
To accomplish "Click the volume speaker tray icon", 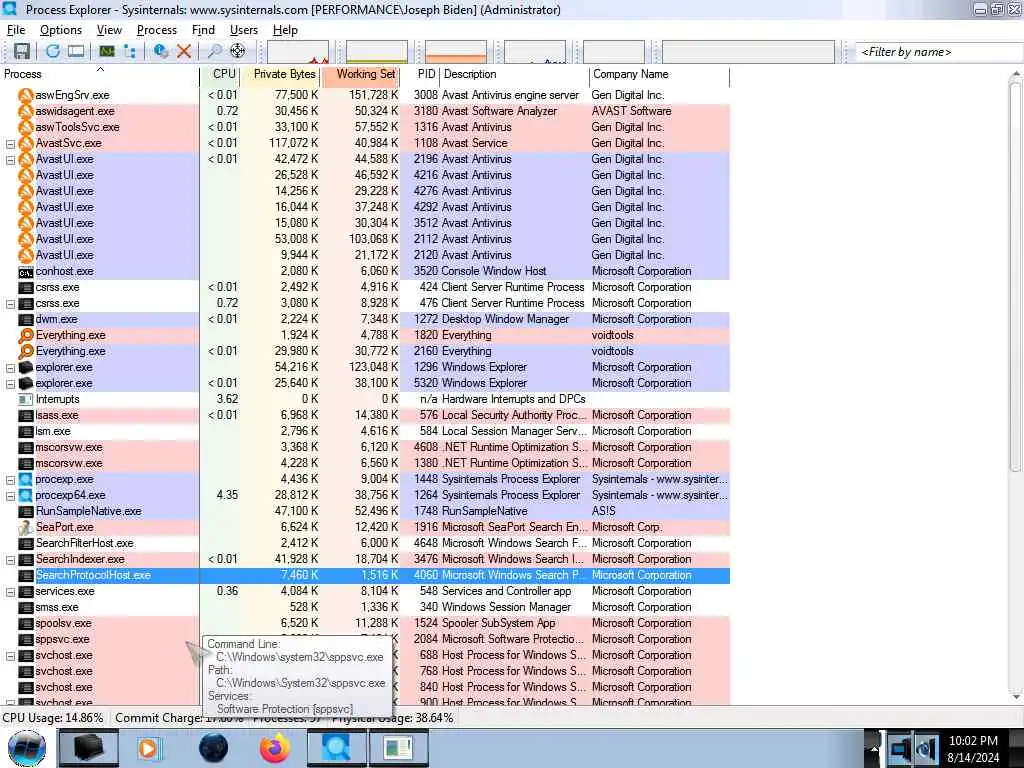I will tap(927, 748).
